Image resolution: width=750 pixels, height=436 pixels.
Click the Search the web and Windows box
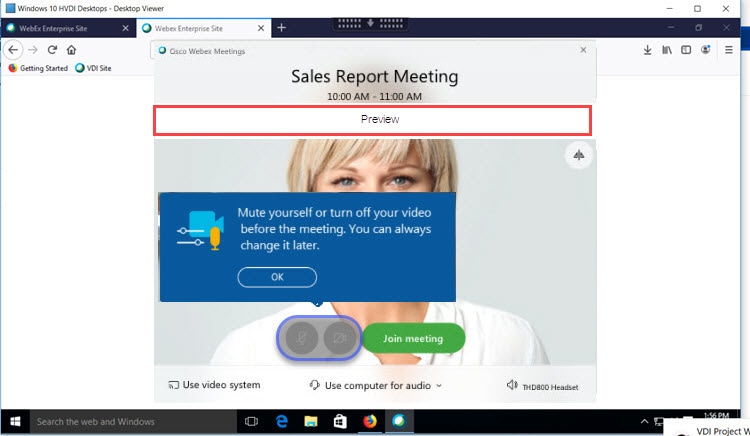[x=133, y=422]
